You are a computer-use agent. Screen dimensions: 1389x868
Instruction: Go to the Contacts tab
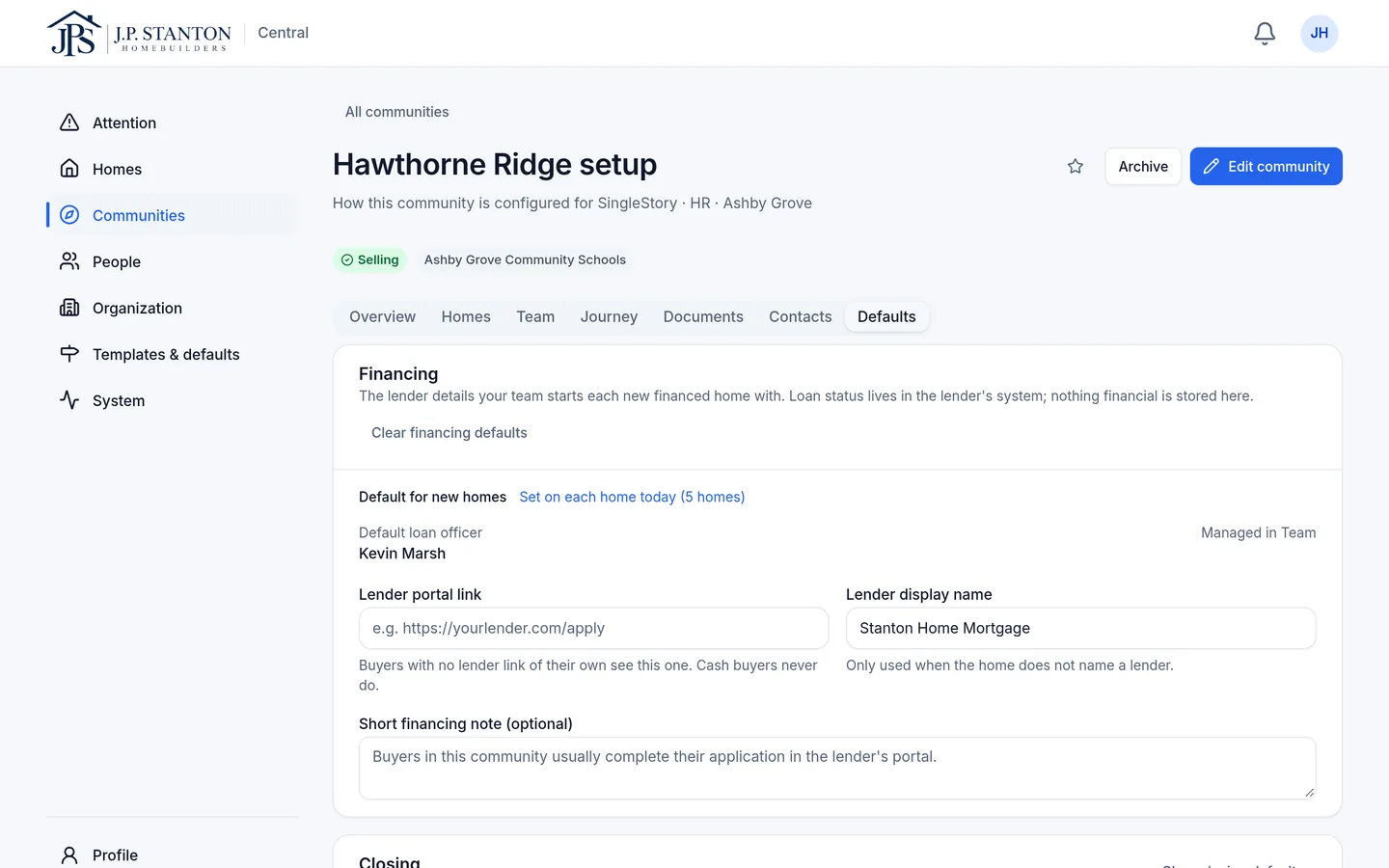pos(801,317)
